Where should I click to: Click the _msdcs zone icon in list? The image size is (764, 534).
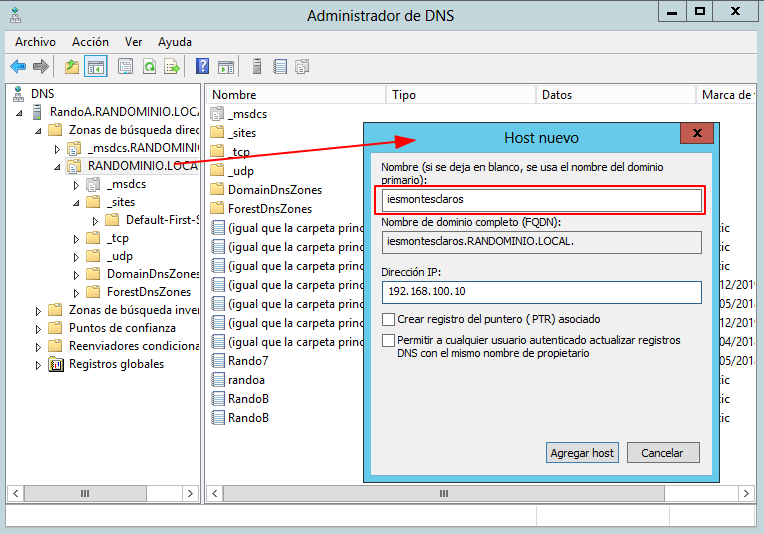click(x=217, y=114)
